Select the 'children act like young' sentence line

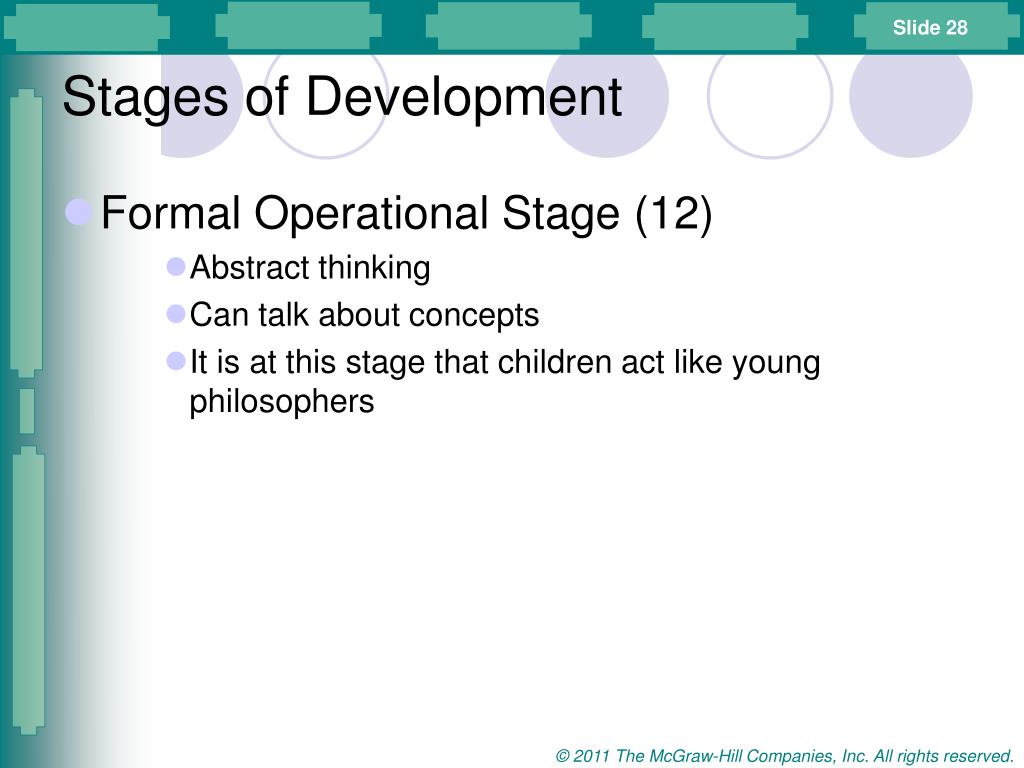click(x=505, y=362)
